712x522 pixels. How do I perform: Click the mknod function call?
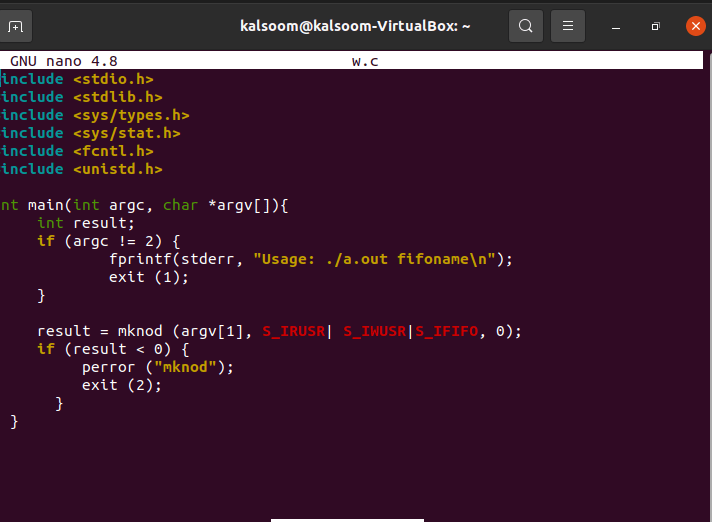coord(140,331)
